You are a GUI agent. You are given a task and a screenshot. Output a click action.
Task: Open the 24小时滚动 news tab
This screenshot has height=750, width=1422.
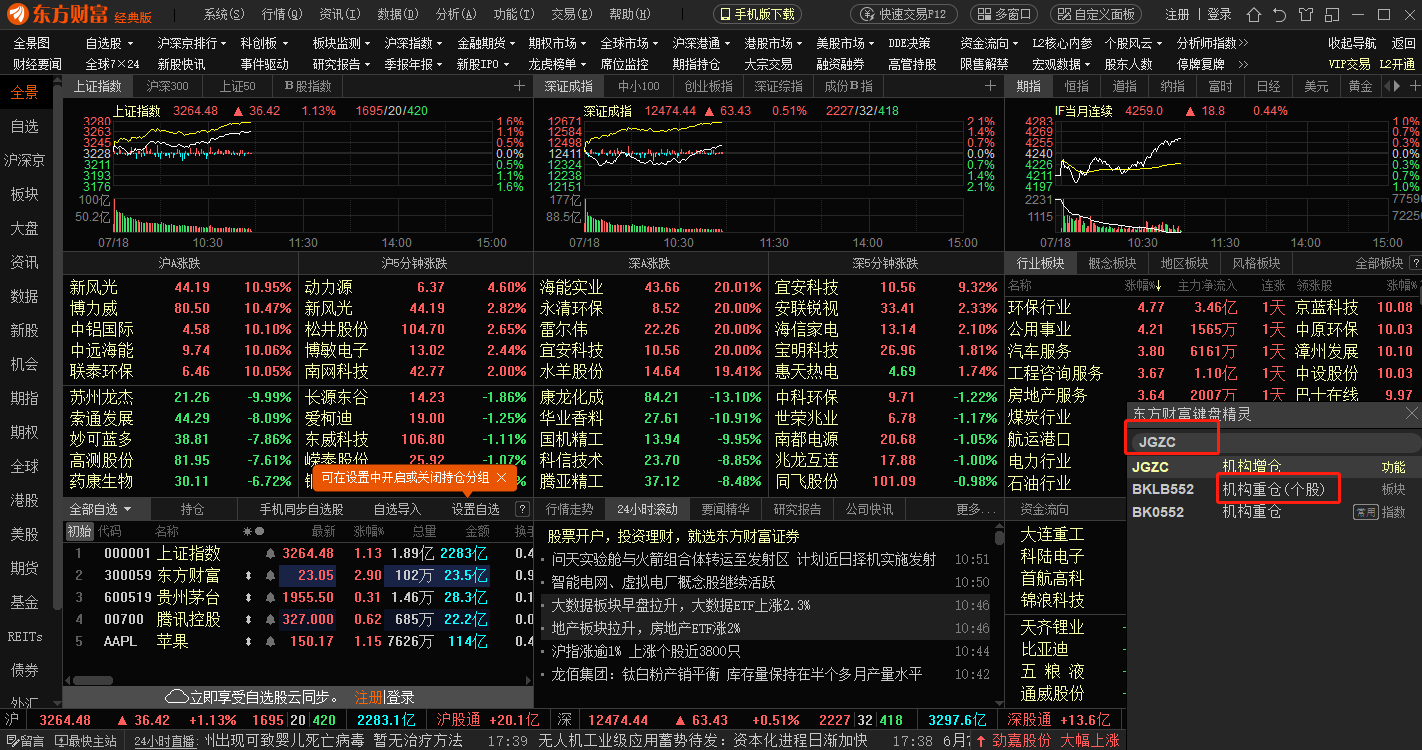click(647, 509)
